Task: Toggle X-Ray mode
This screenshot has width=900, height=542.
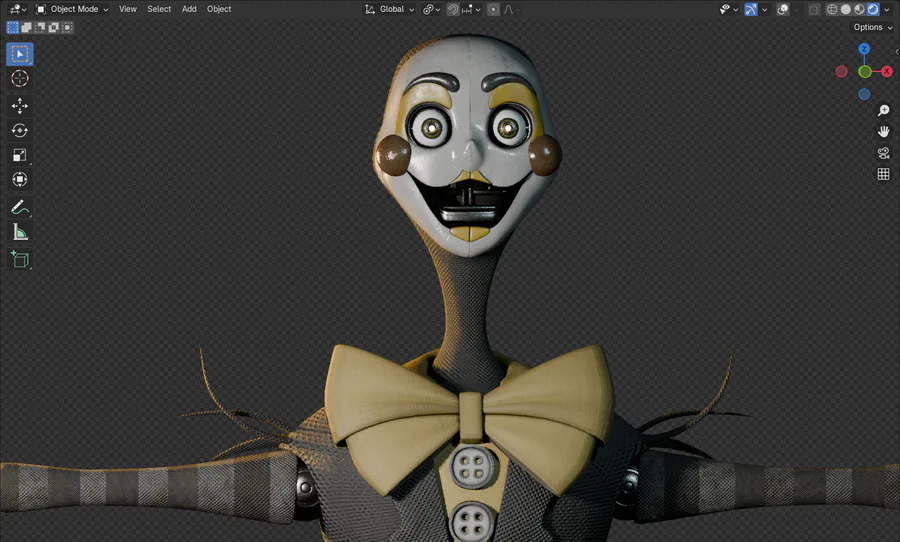Action: click(x=814, y=9)
